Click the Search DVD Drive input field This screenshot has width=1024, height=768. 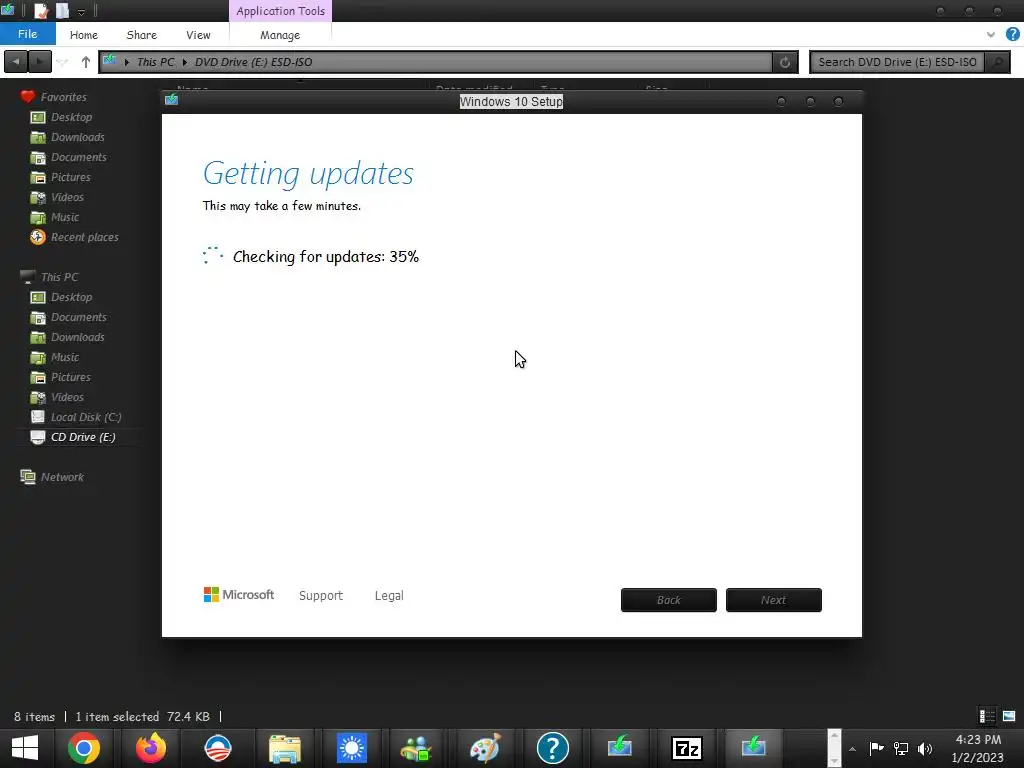pos(897,62)
